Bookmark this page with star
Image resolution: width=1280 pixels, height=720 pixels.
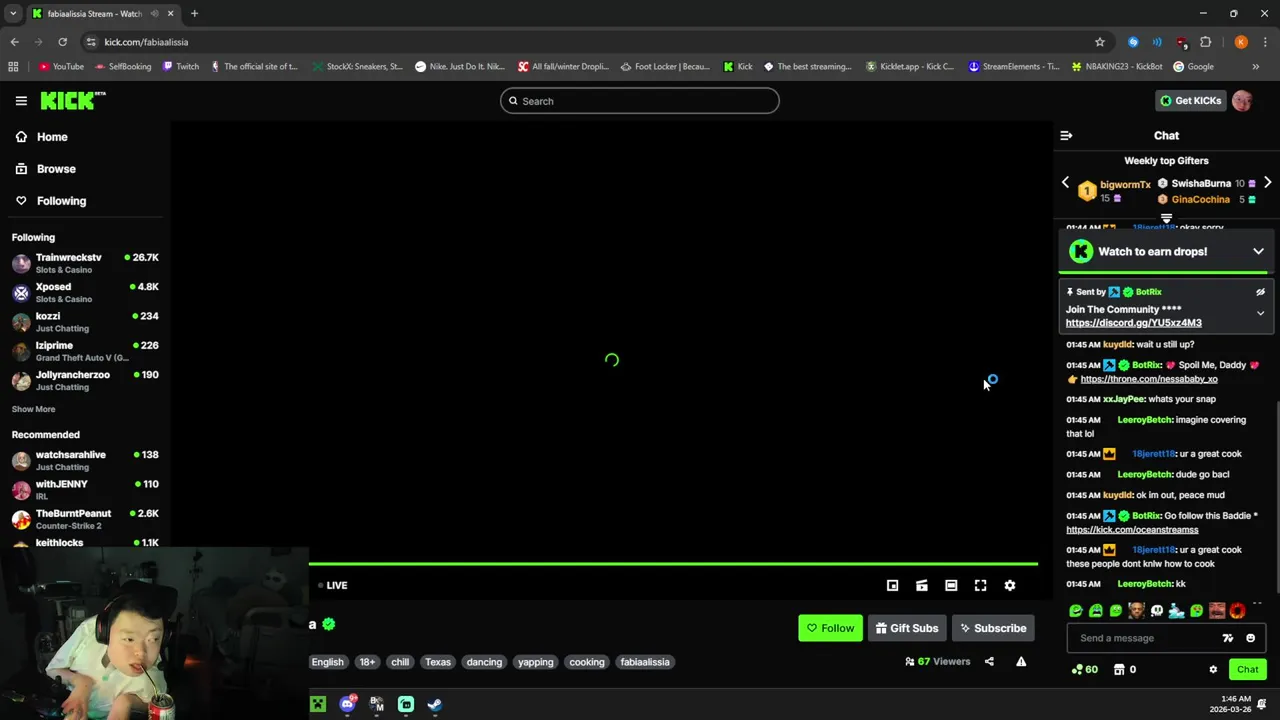pos(1100,42)
